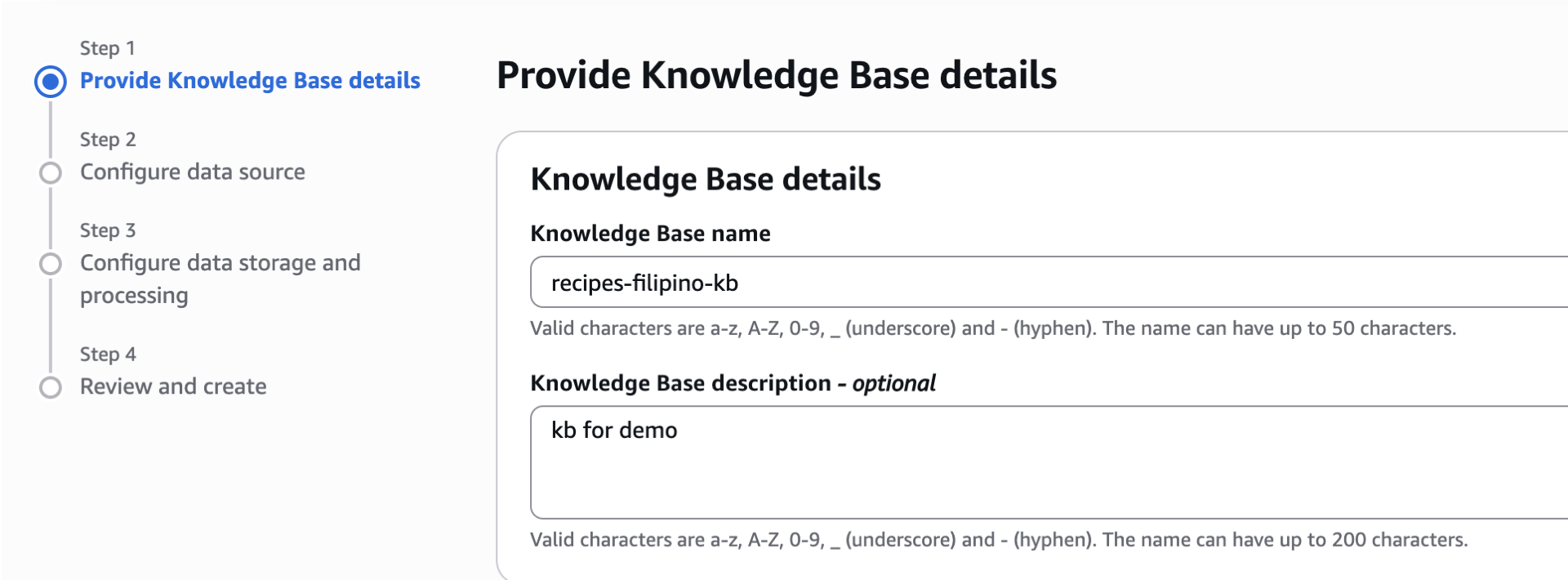Click the Knowledge Base details section heading
1568x580 pixels.
pyautogui.click(x=706, y=180)
